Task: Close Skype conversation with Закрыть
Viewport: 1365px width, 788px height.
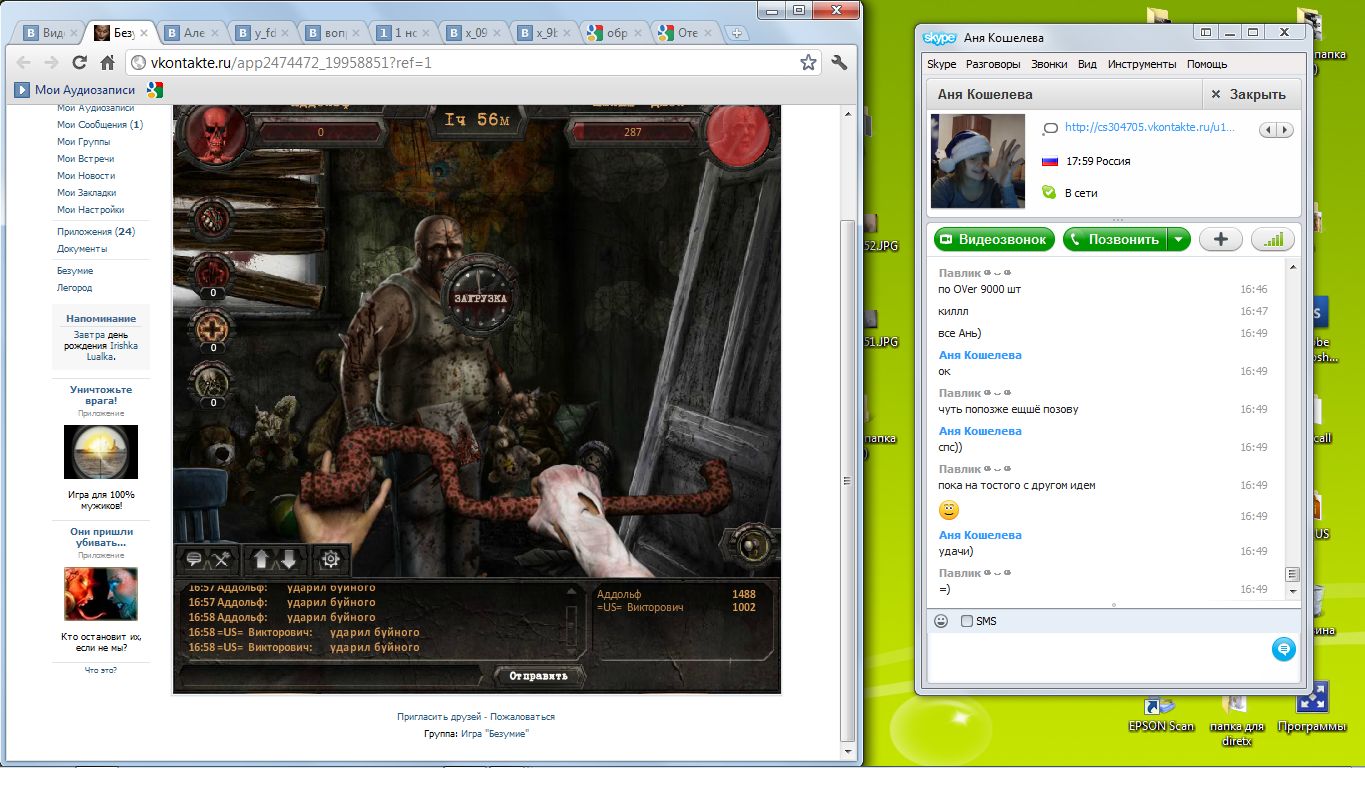Action: [1248, 95]
